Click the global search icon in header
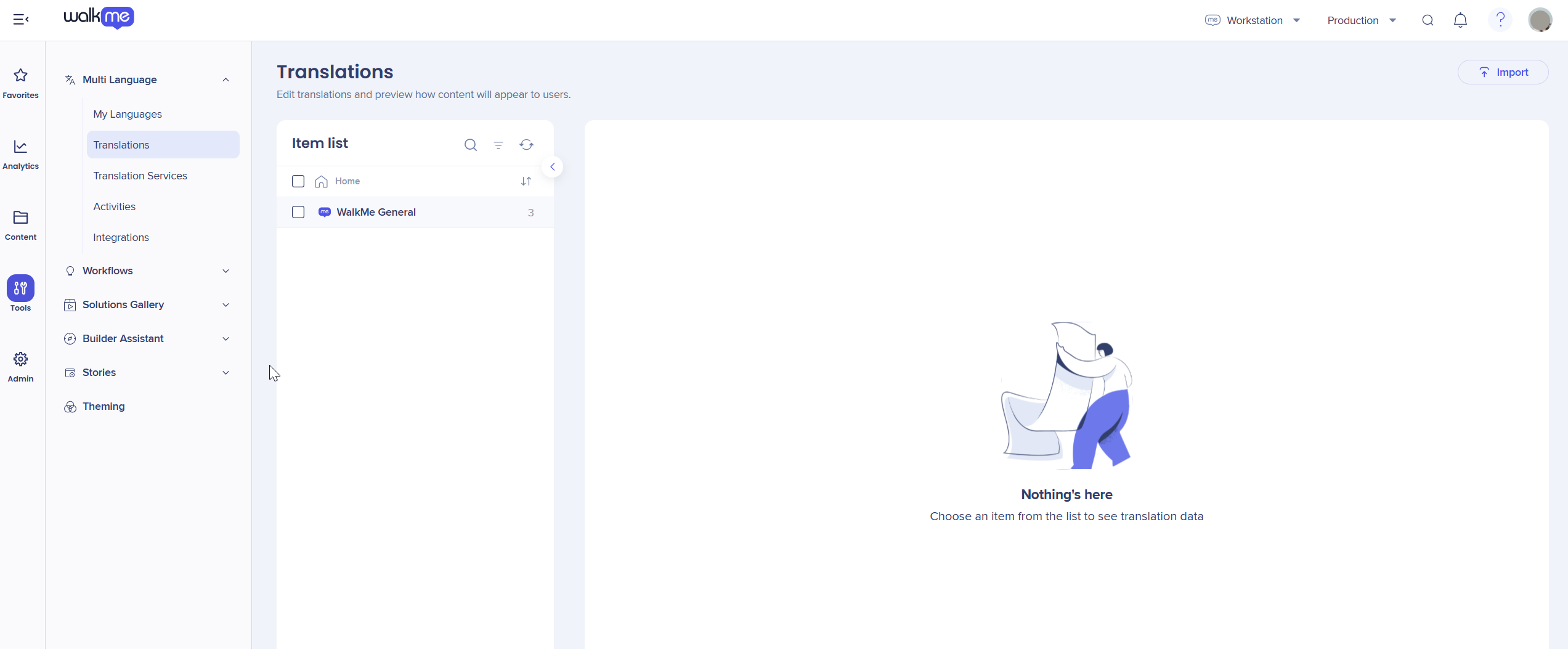Screen dimensions: 1568x649 [1428, 20]
